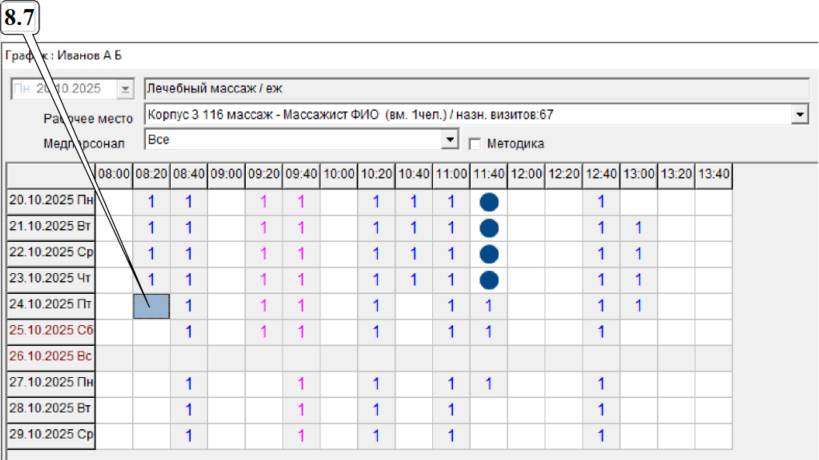Open the date picker dropdown arrow
Screen dimensions: 819x460
point(125,89)
